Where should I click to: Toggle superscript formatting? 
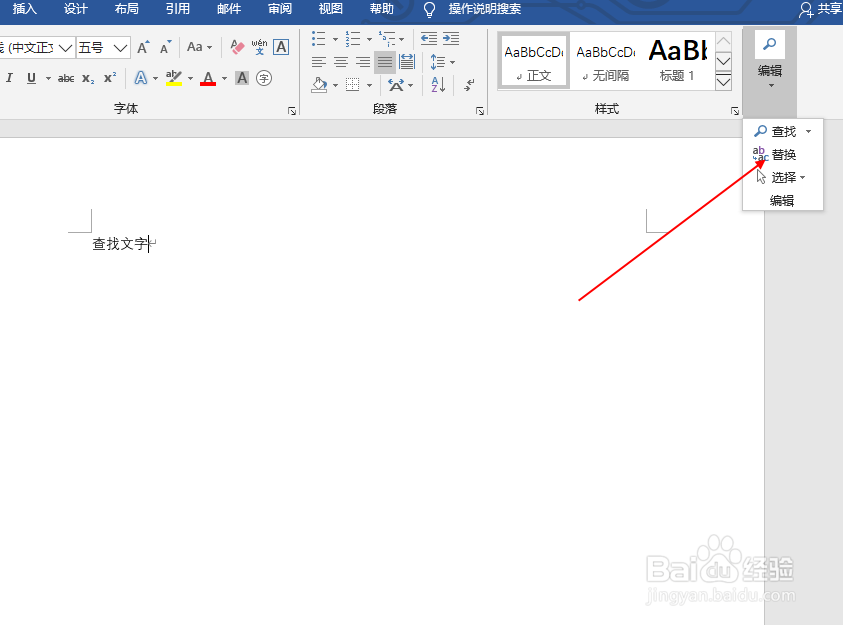coord(110,78)
